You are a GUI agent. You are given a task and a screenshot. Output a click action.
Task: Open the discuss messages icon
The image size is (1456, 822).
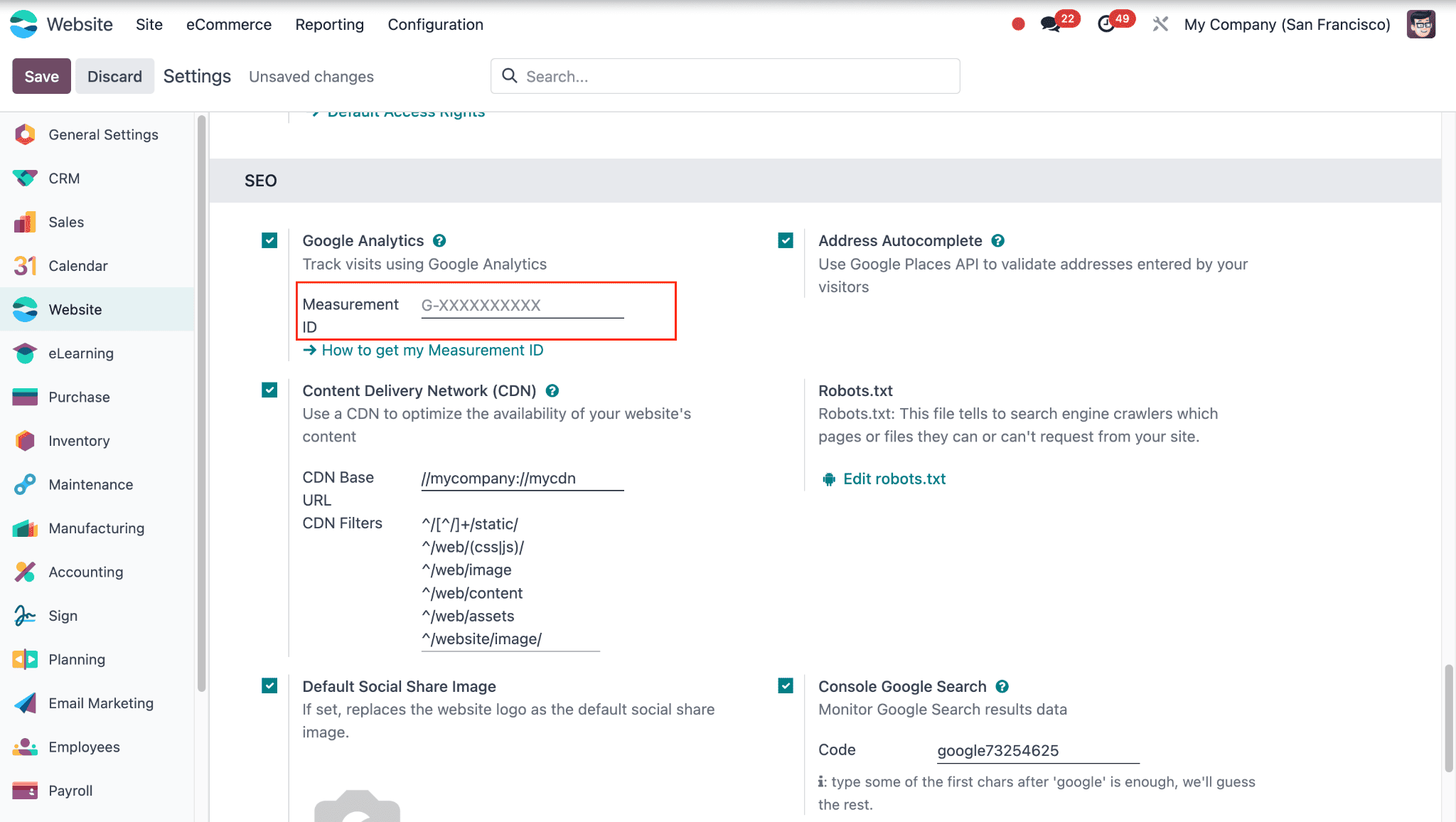(x=1050, y=24)
